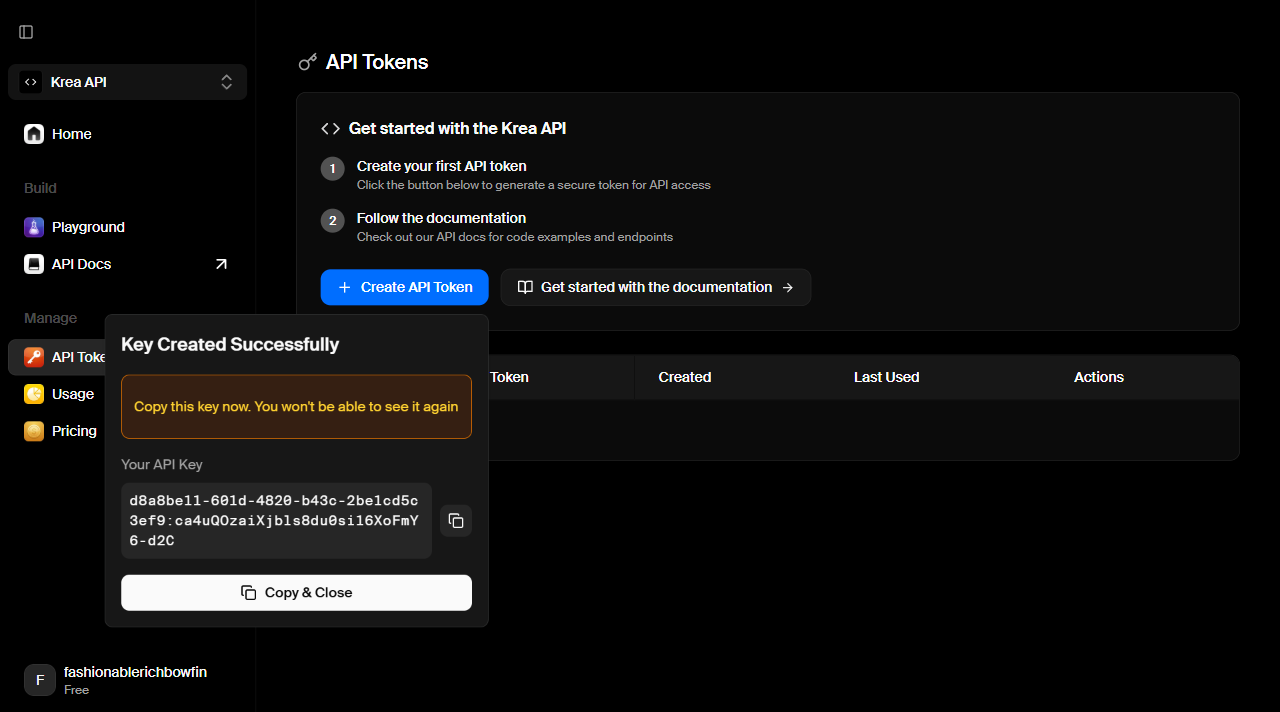
Task: Go to Home in the sidebar
Action: (127, 134)
